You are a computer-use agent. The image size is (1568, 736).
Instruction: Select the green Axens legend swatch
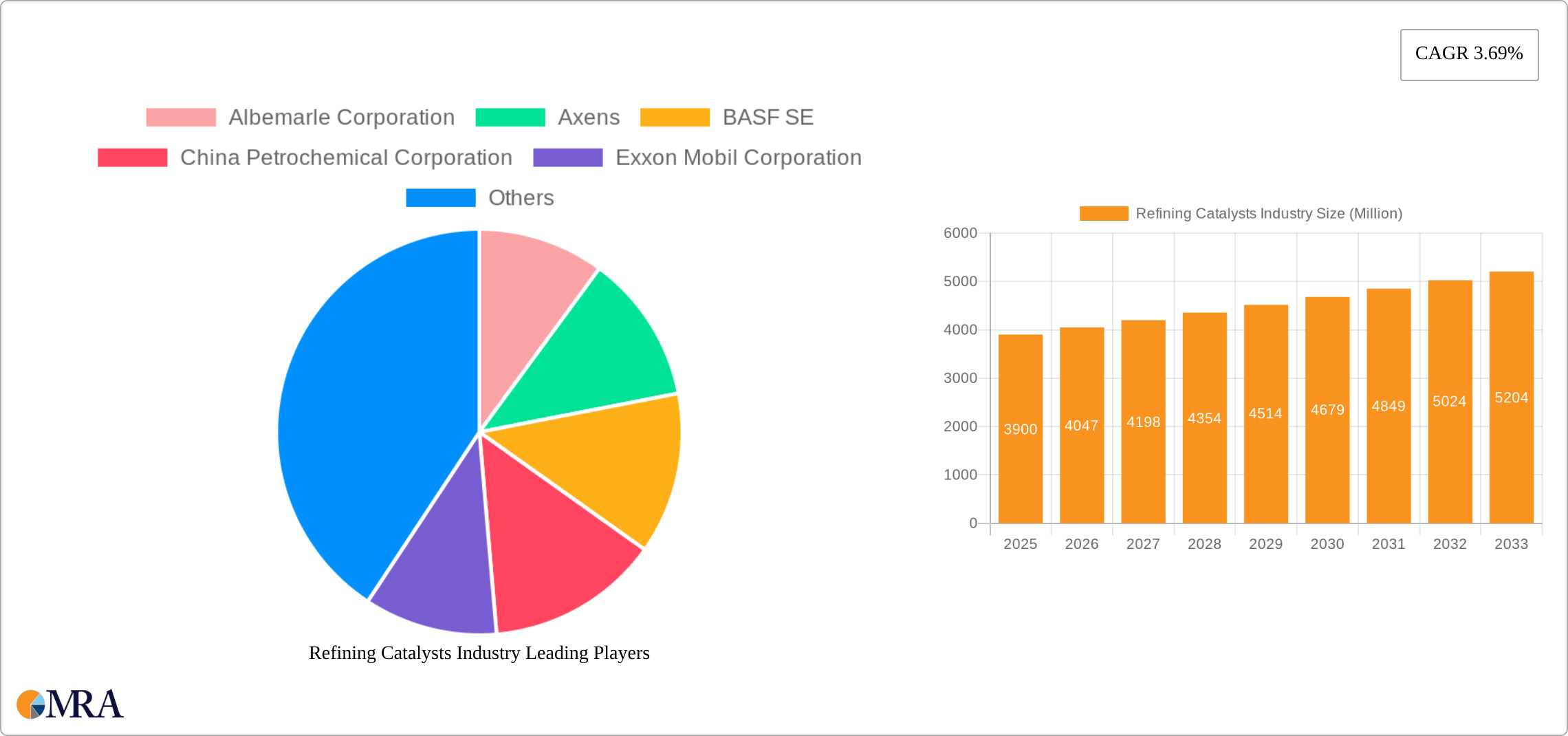(x=509, y=117)
